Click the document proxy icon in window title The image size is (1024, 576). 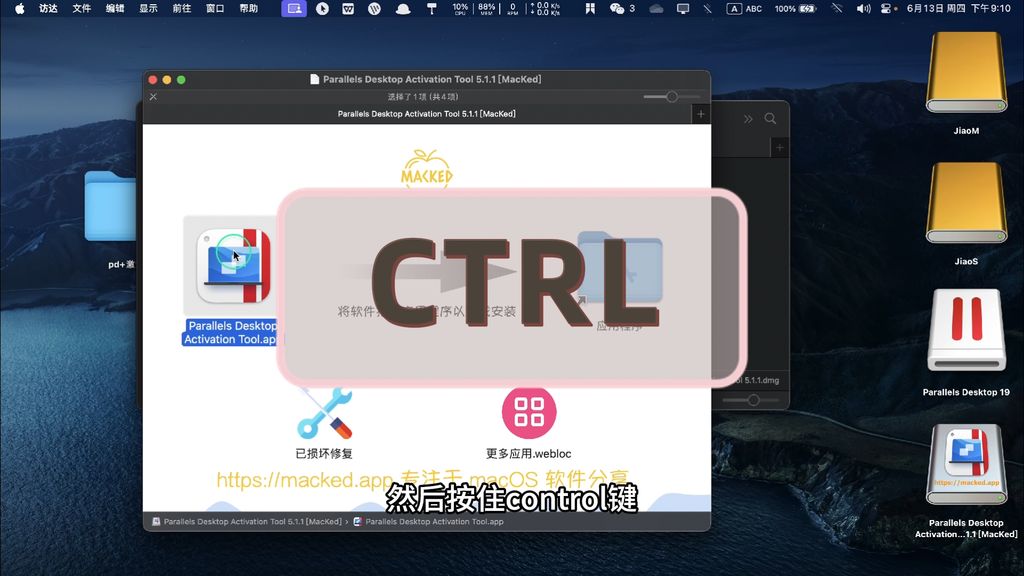point(314,79)
